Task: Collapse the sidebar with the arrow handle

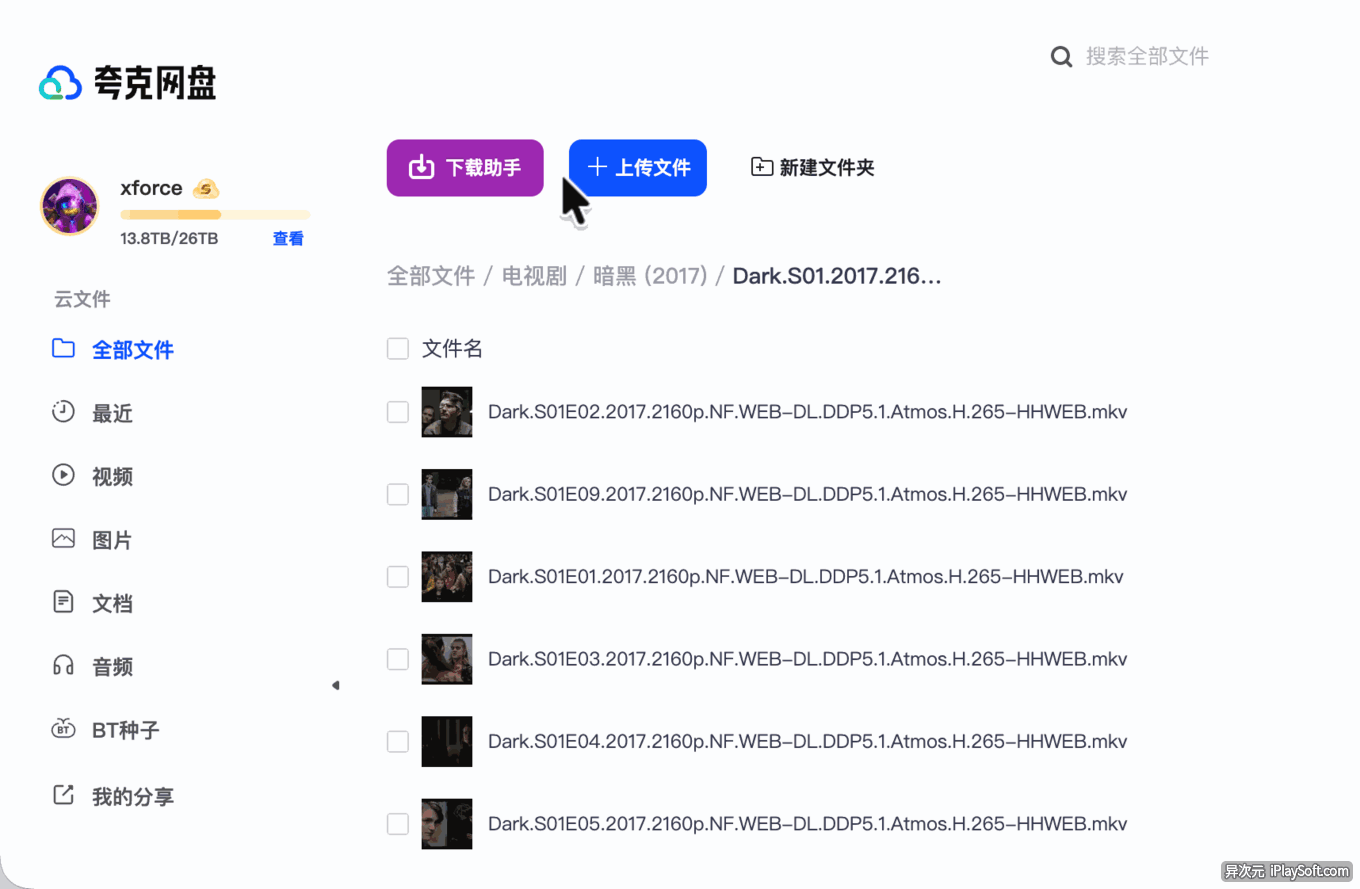Action: [x=335, y=685]
